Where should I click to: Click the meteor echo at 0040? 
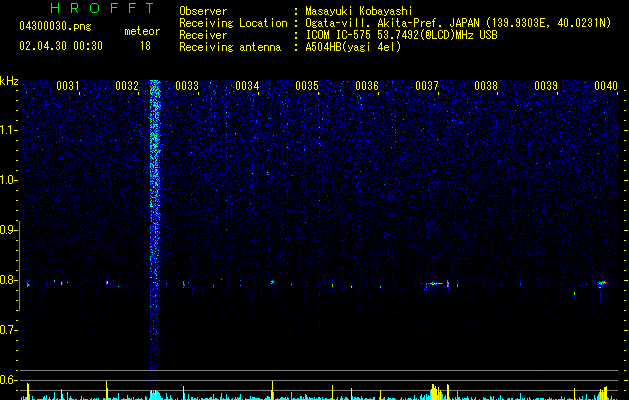tap(602, 284)
